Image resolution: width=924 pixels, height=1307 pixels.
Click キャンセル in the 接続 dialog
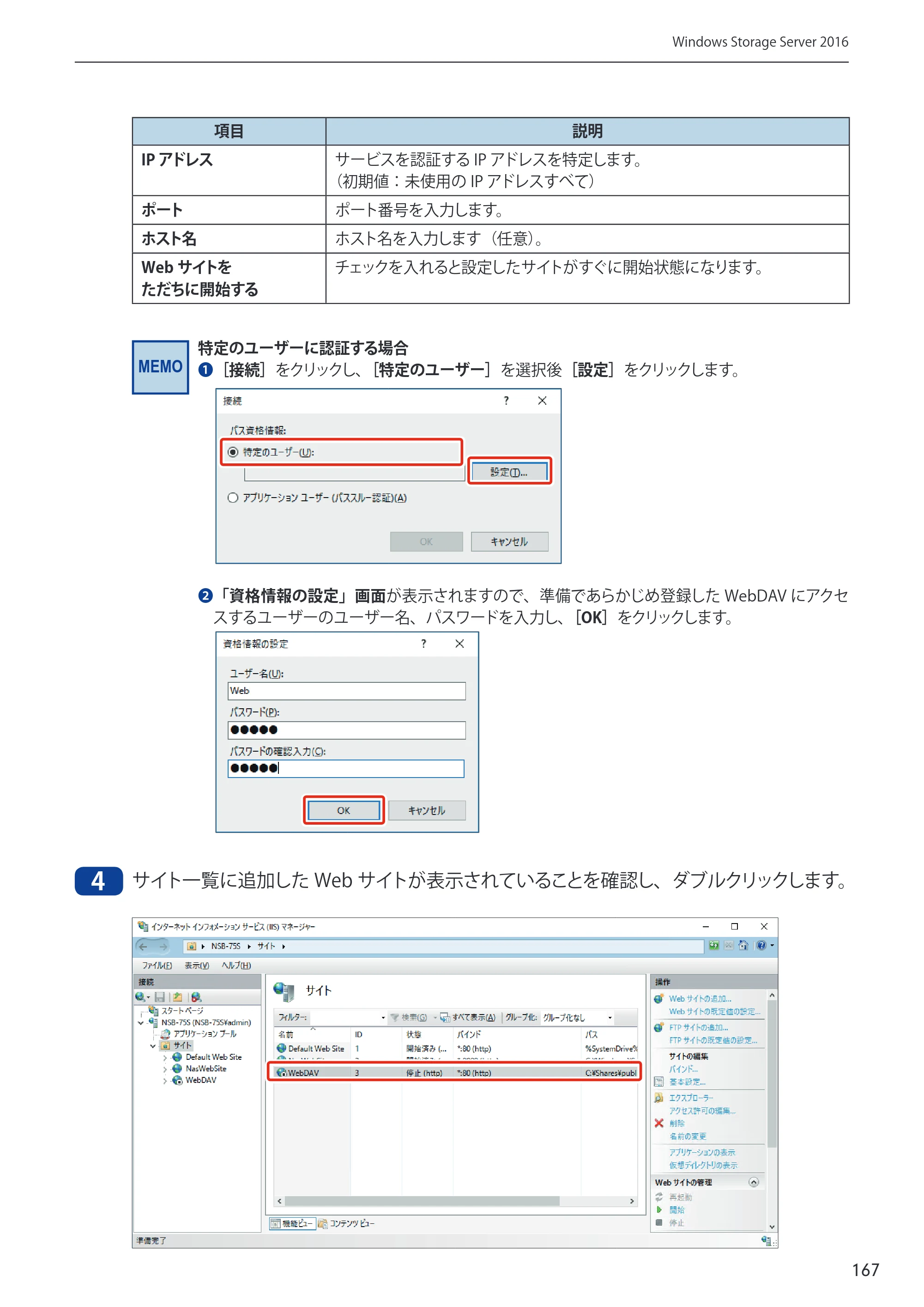pyautogui.click(x=509, y=541)
